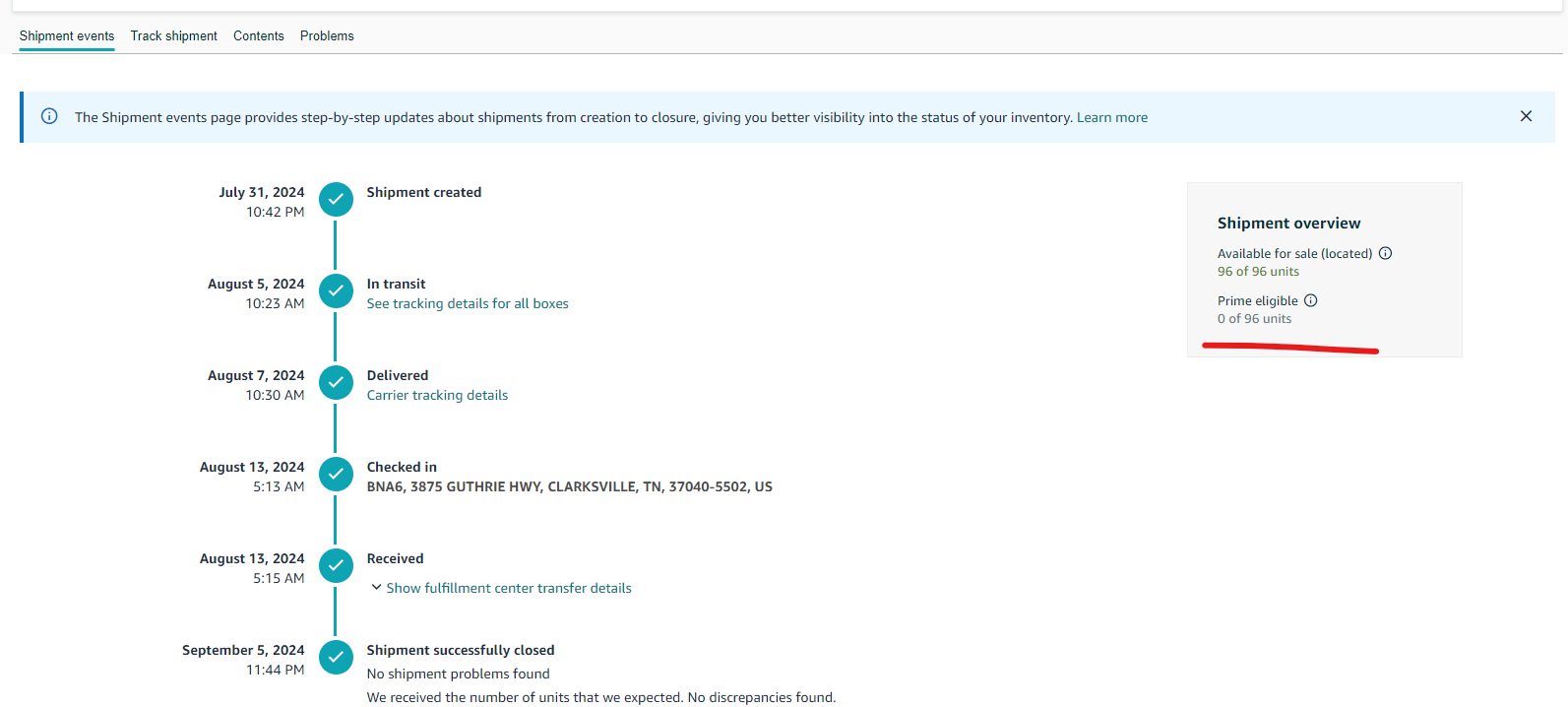
Task: Click the In transit checkmark icon
Action: click(336, 290)
